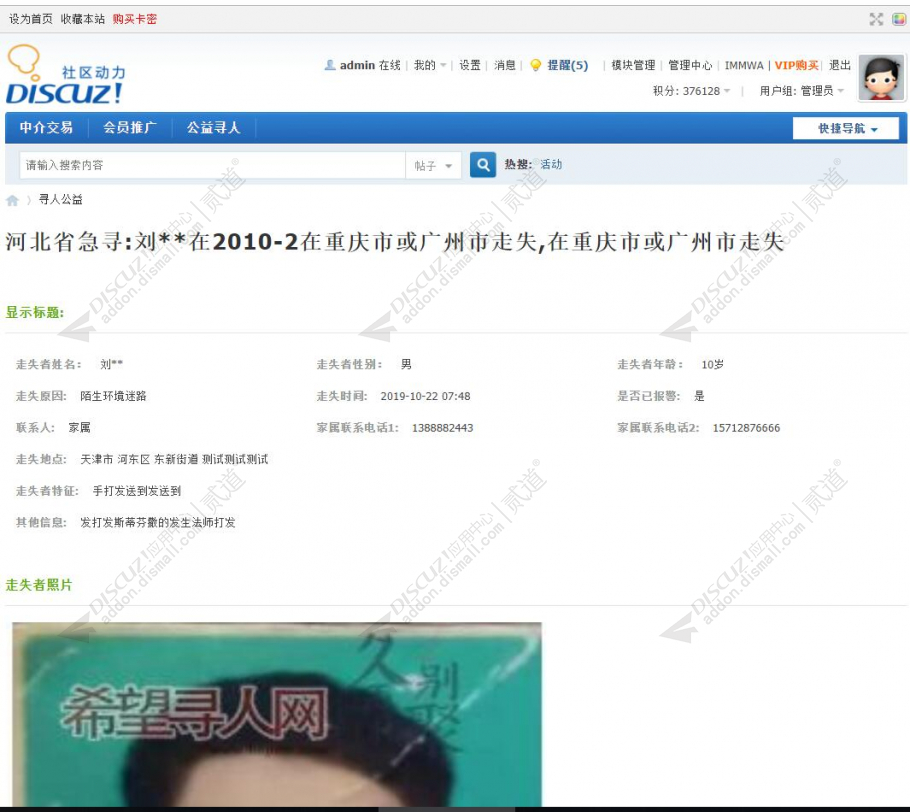The width and height of the screenshot is (910, 812).
Task: Click 寻人公益 breadcrumb link
Action: coord(60,200)
